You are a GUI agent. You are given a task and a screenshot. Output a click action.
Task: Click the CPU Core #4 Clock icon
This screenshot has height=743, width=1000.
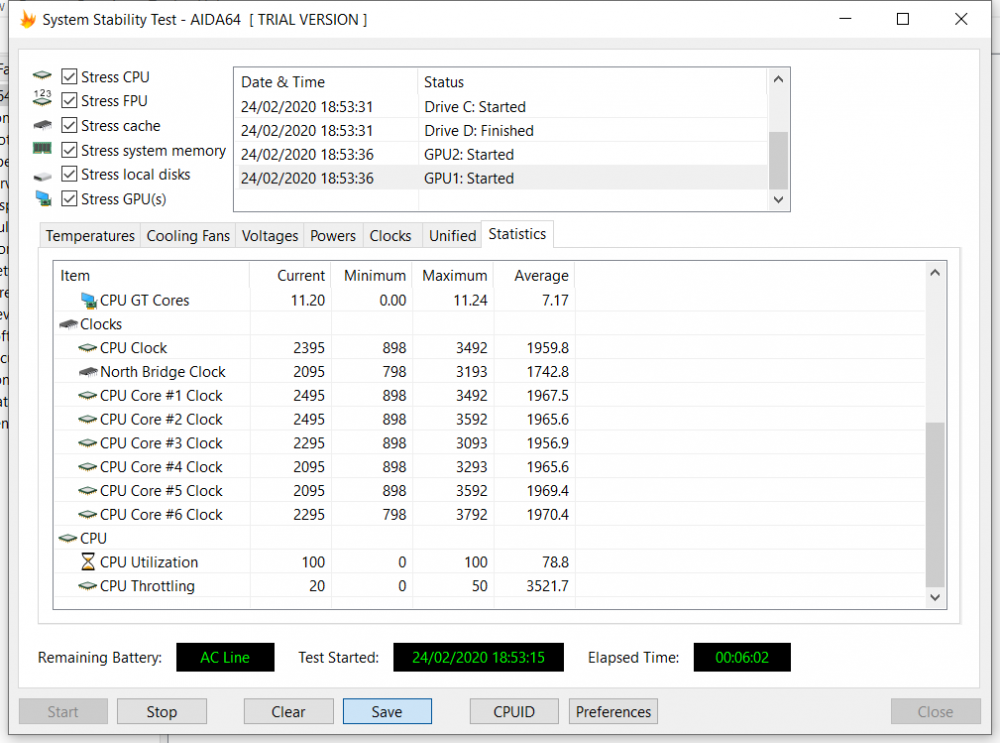[87, 467]
